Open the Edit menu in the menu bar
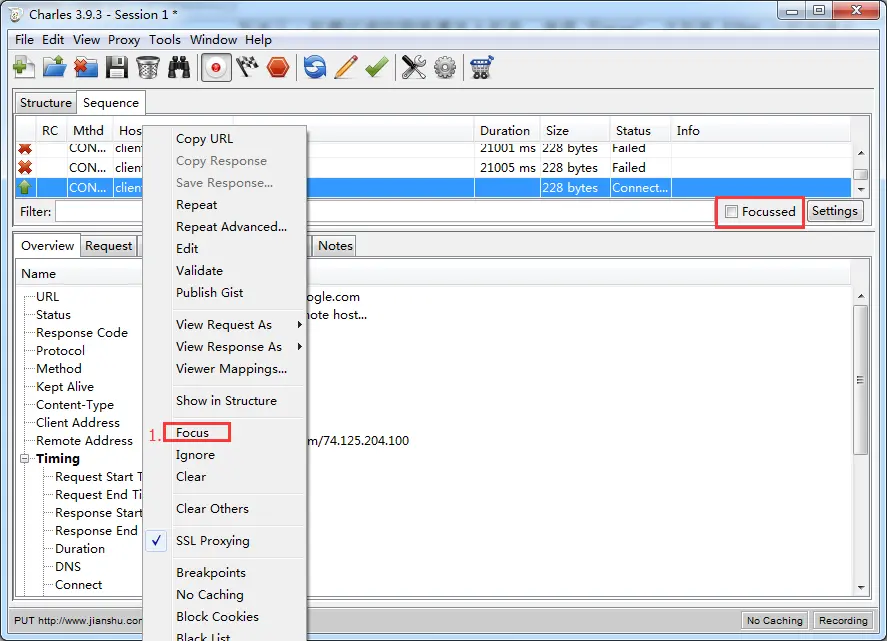Viewport: 887px width, 641px height. click(53, 40)
